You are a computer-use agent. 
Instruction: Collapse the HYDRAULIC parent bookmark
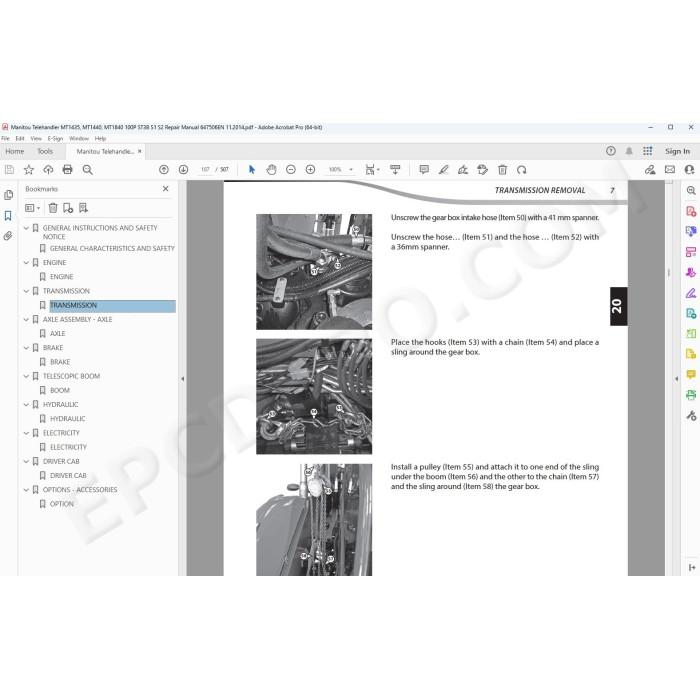coord(26,404)
